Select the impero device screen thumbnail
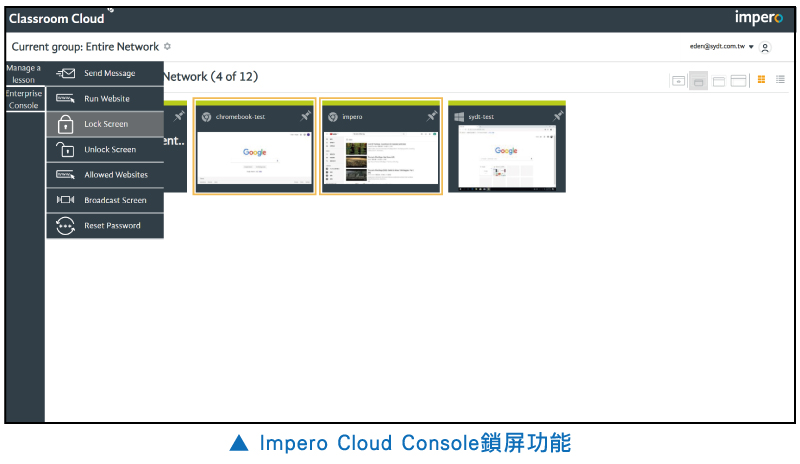This screenshot has height=464, width=800. pos(380,156)
